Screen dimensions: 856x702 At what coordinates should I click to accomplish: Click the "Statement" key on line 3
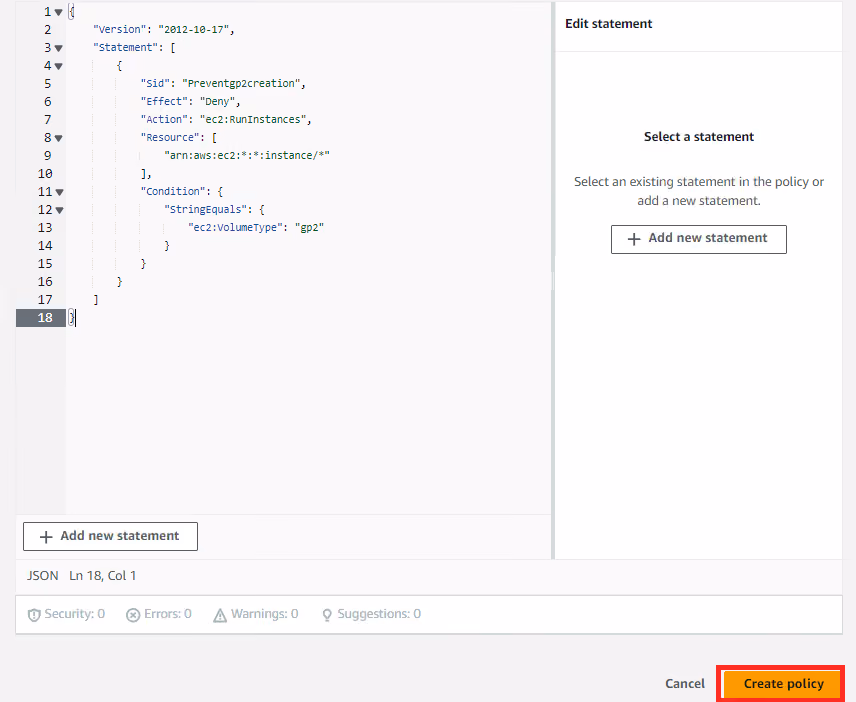pos(126,47)
